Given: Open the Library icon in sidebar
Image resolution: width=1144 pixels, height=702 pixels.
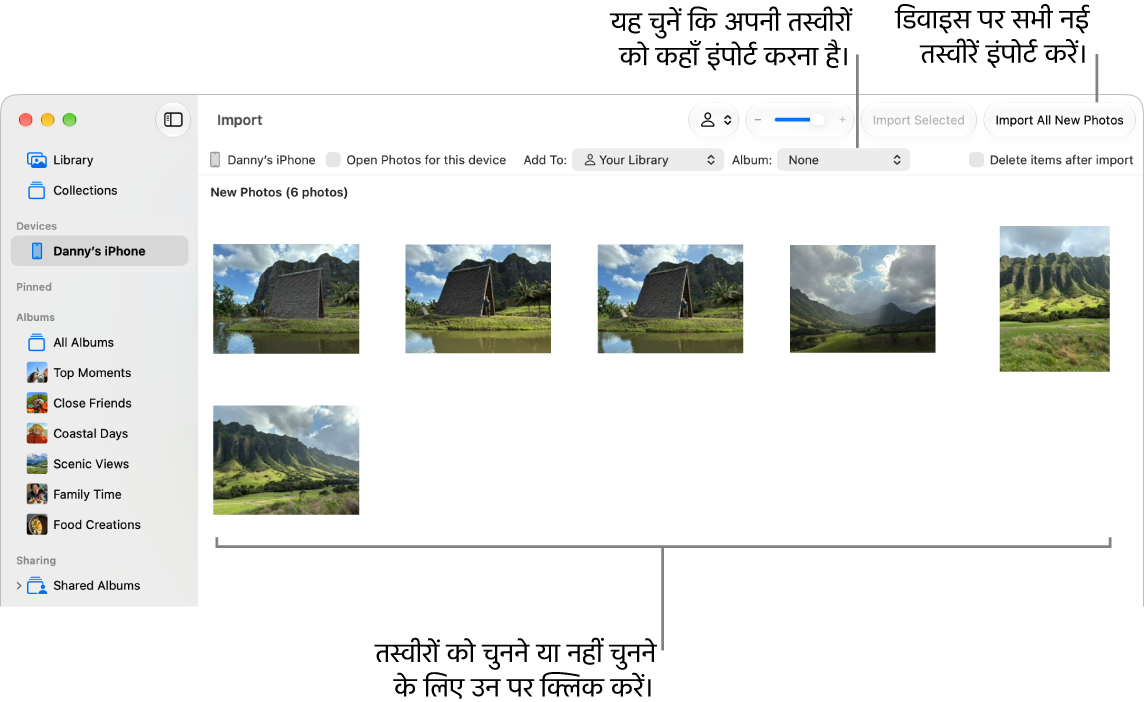Looking at the screenshot, I should click(x=36, y=160).
